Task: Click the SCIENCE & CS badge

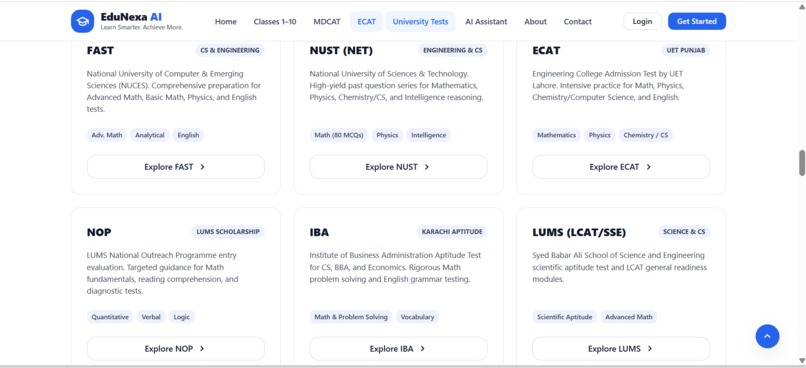Action: point(684,232)
